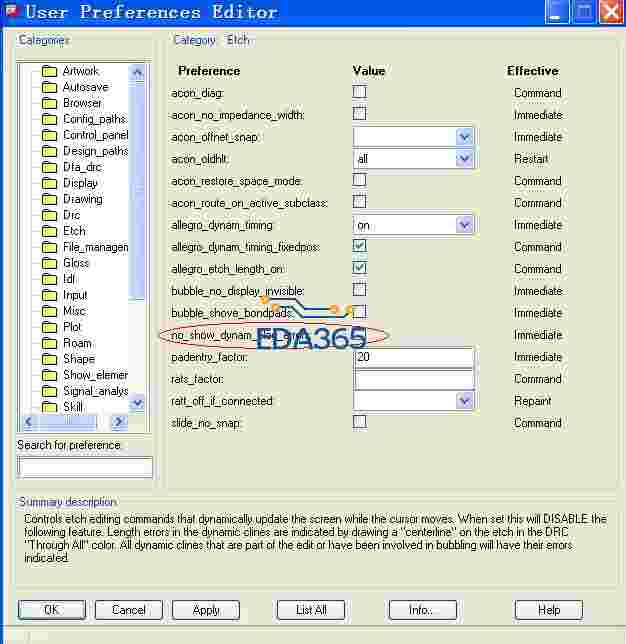Screen dimensions: 626x644
Task: Open acon_oldhlt dropdown showing all
Action: [x=465, y=159]
